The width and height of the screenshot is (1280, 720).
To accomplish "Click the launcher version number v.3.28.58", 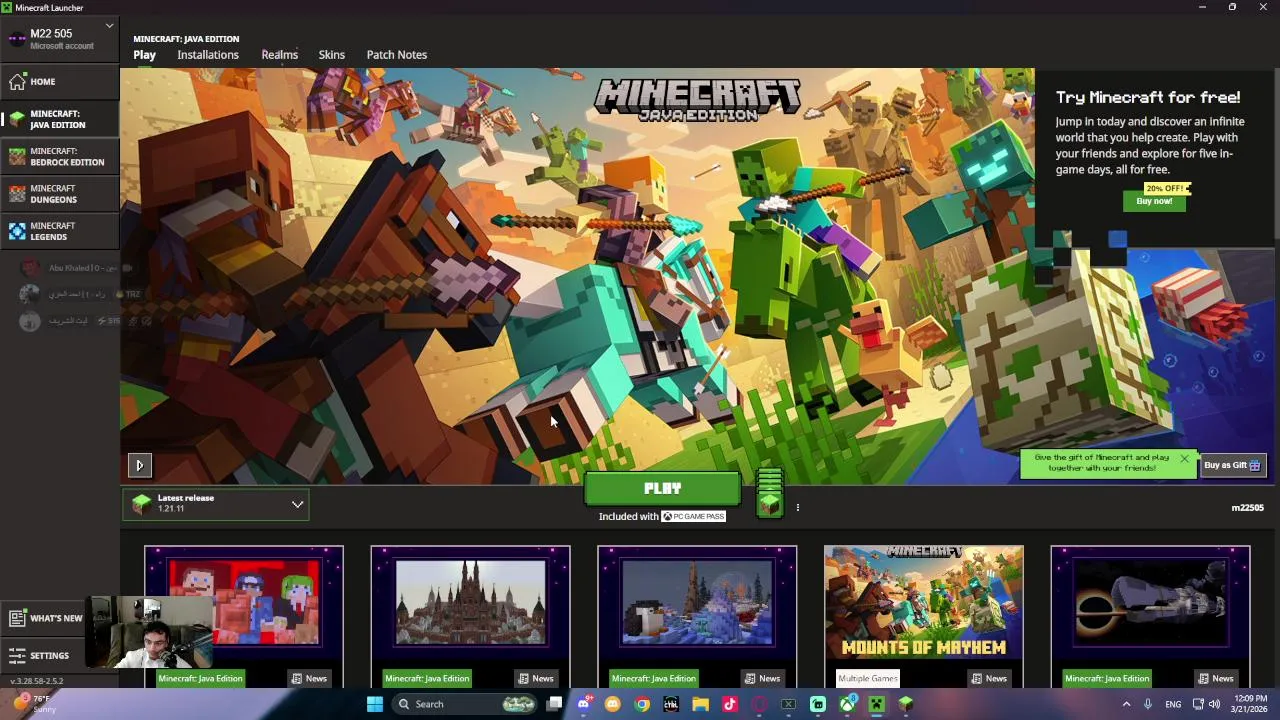I will point(37,681).
